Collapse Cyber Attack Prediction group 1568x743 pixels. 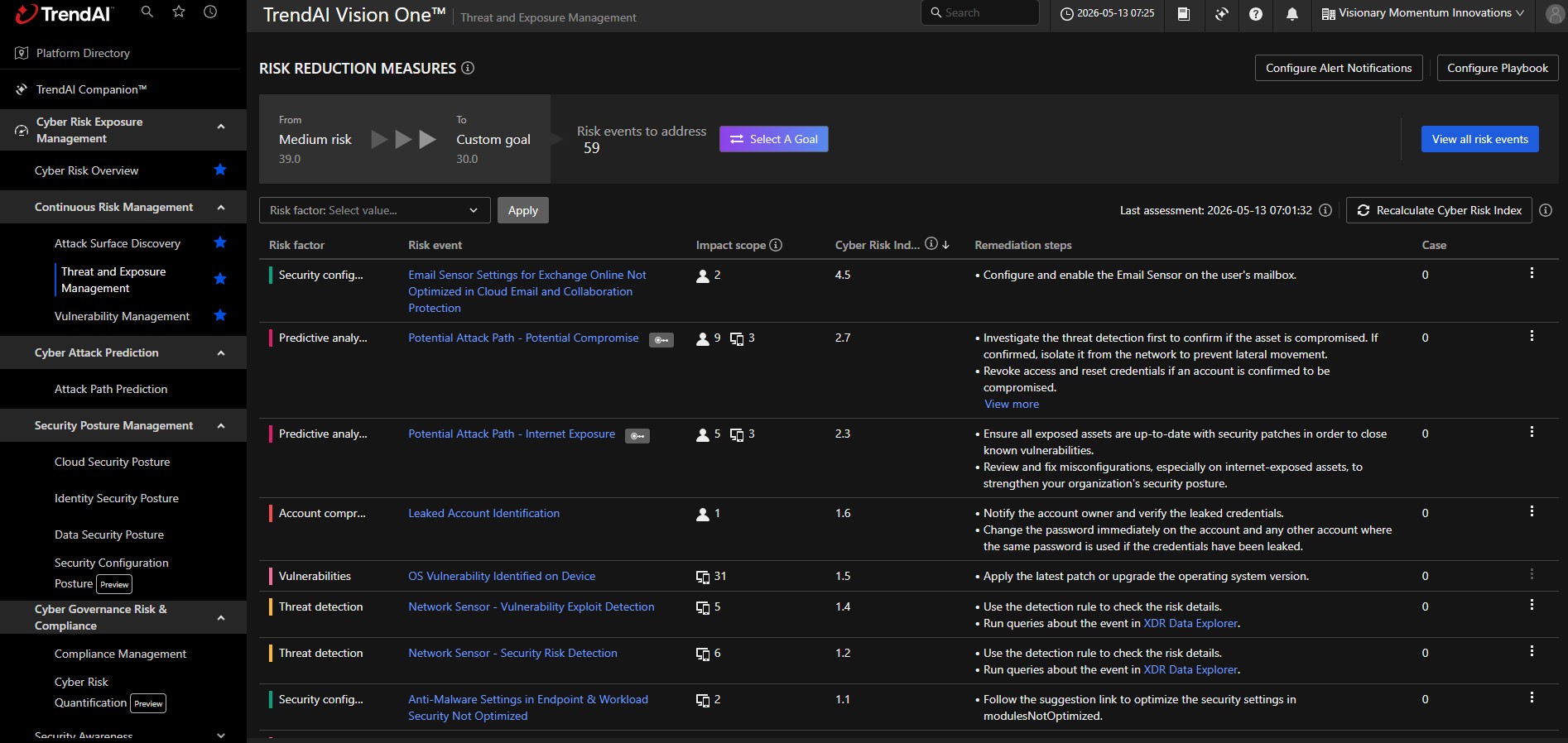[x=221, y=352]
